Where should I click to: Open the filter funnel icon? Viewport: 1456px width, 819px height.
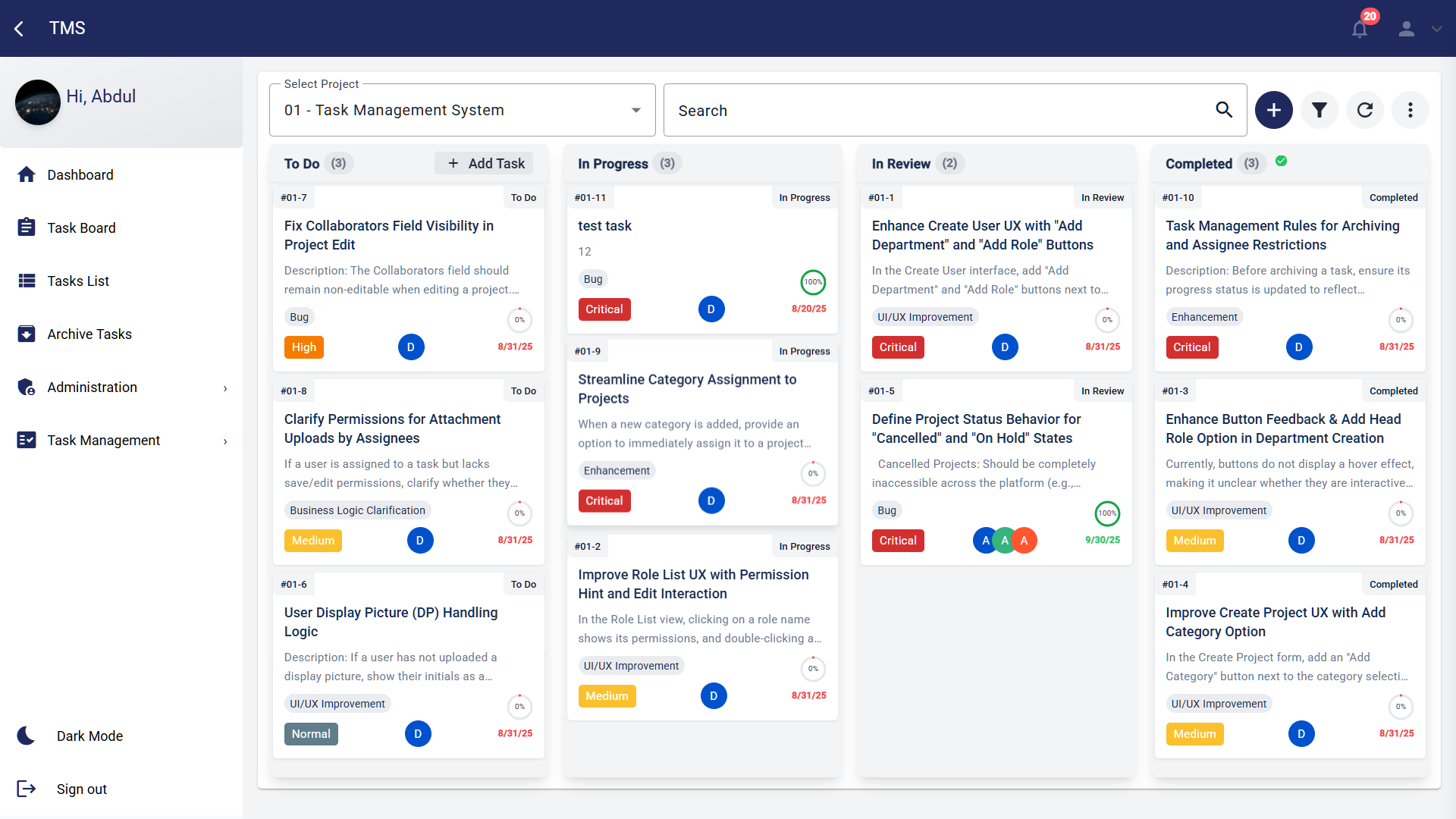(x=1319, y=110)
